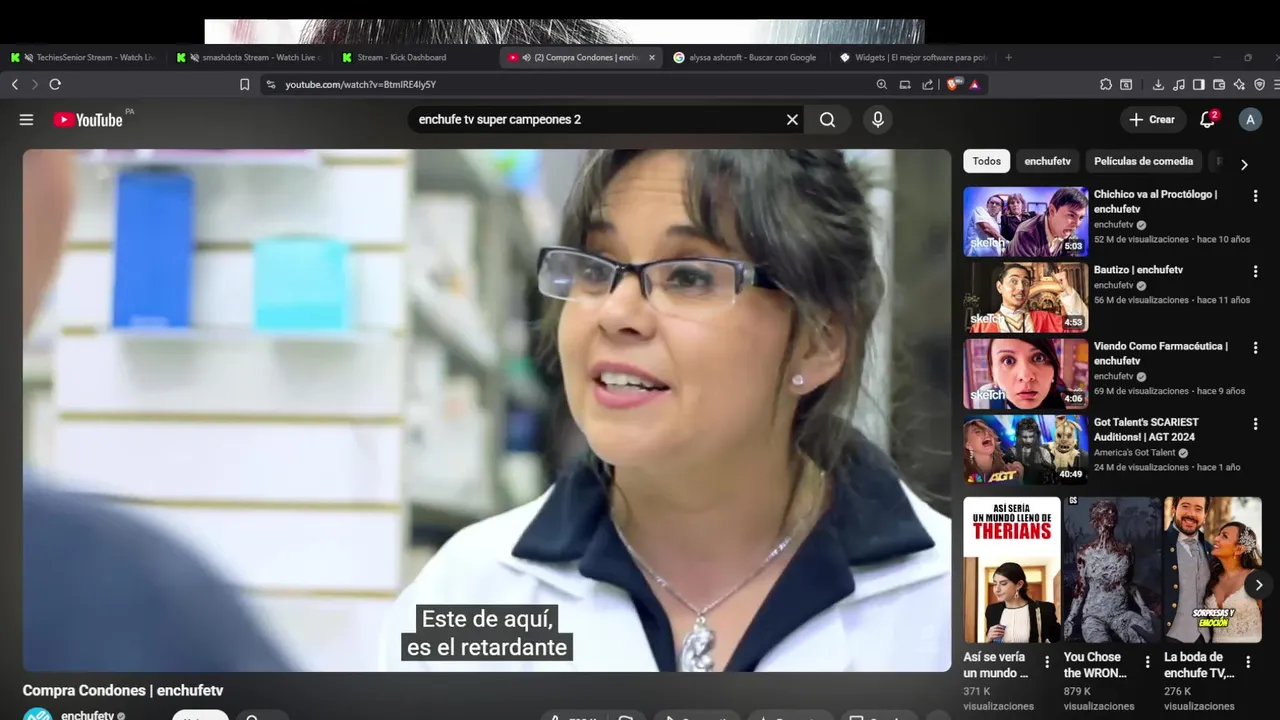1280x720 pixels.
Task: Select Películas de comedia chip
Action: click(1143, 161)
